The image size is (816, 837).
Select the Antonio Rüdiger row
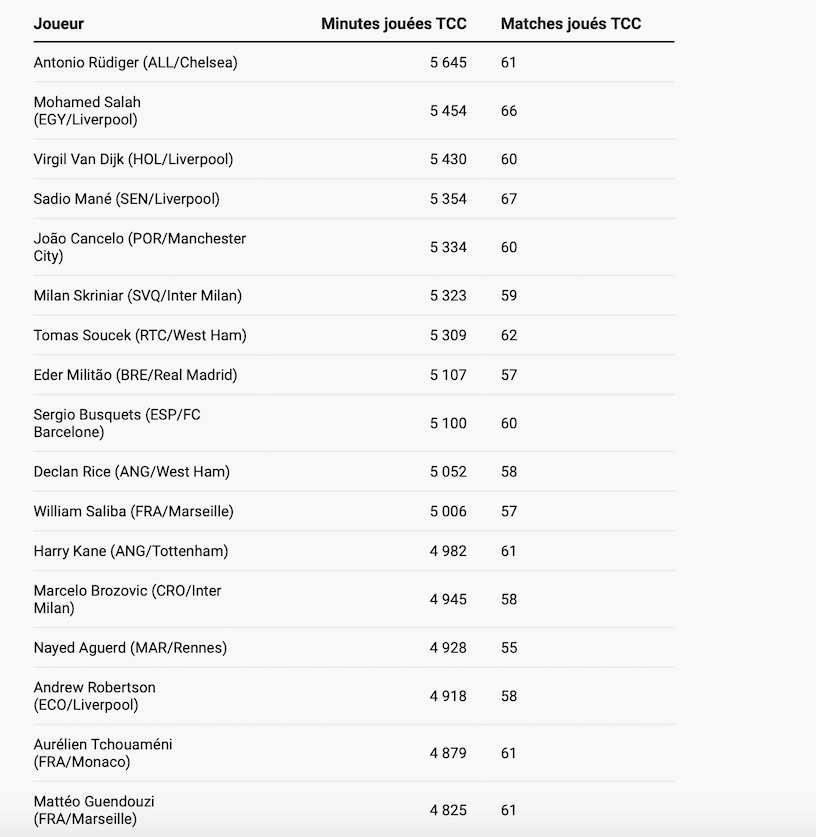[354, 62]
